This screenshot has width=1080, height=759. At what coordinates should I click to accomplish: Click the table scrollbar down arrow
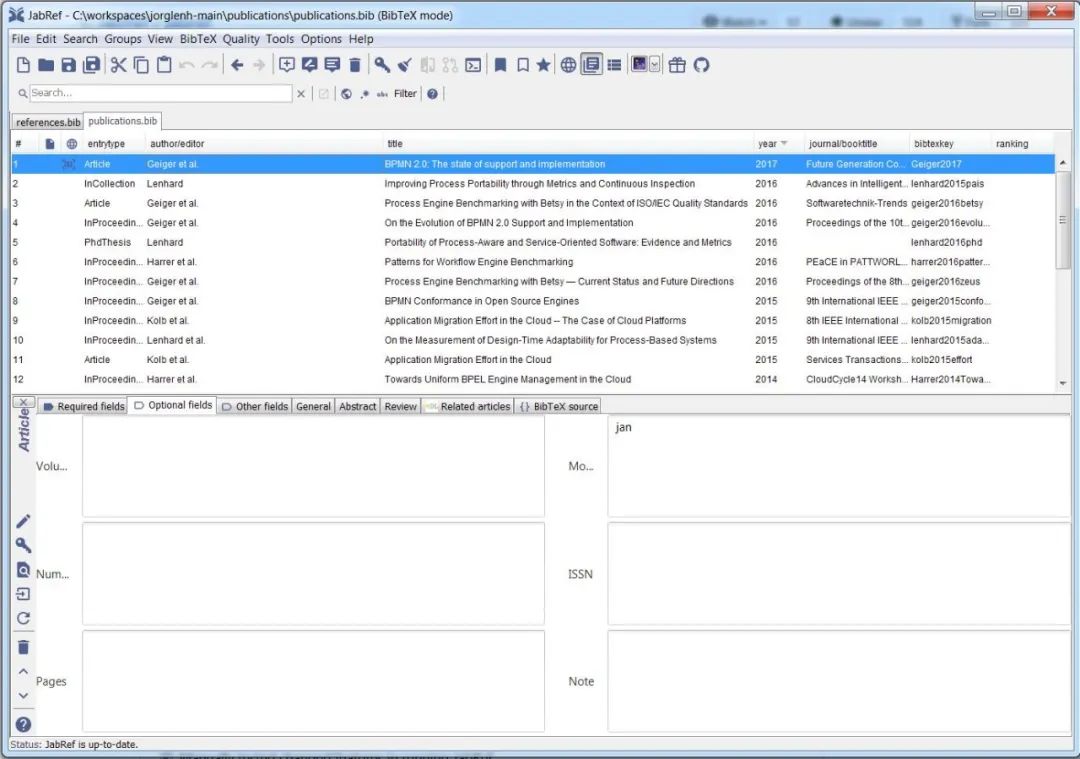click(x=1063, y=383)
